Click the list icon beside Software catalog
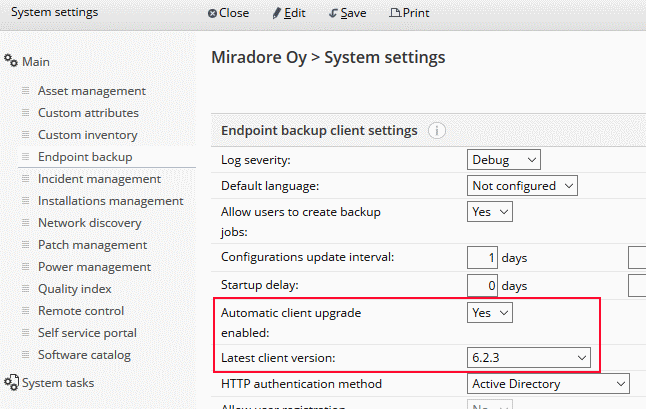The height and width of the screenshot is (409, 646). click(x=26, y=355)
